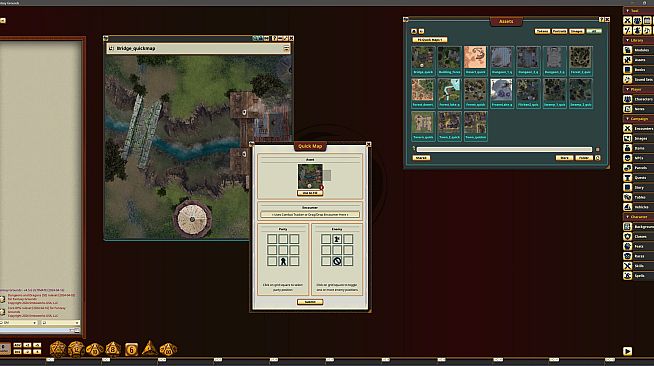The height and width of the screenshot is (366, 654).
Task: Open Skills in the Character sidebar
Action: pyautogui.click(x=638, y=266)
